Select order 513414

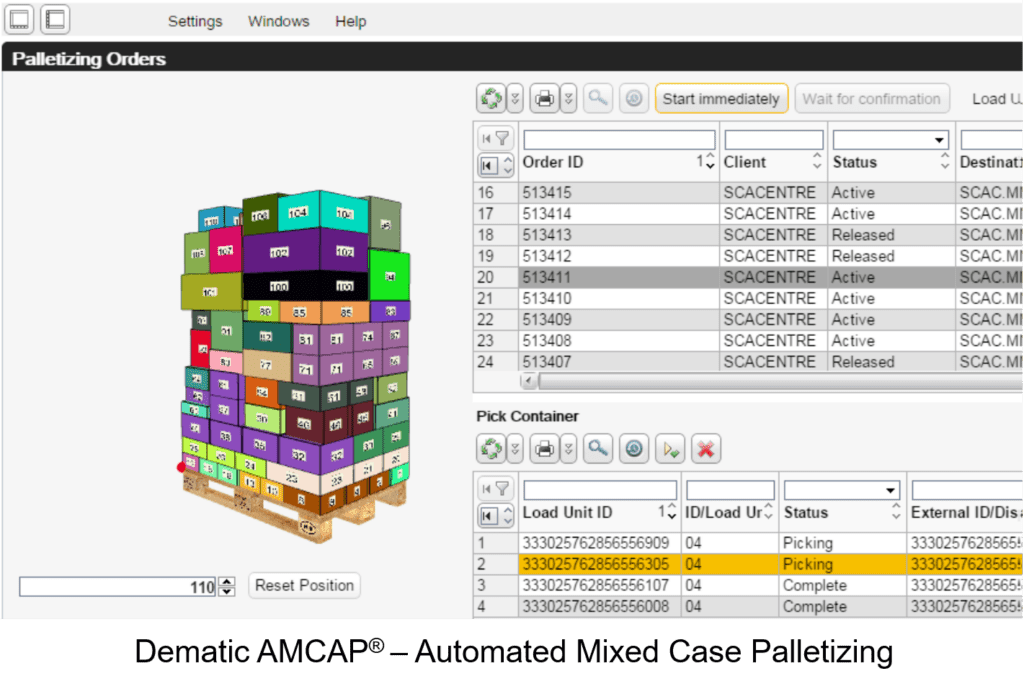(748, 214)
